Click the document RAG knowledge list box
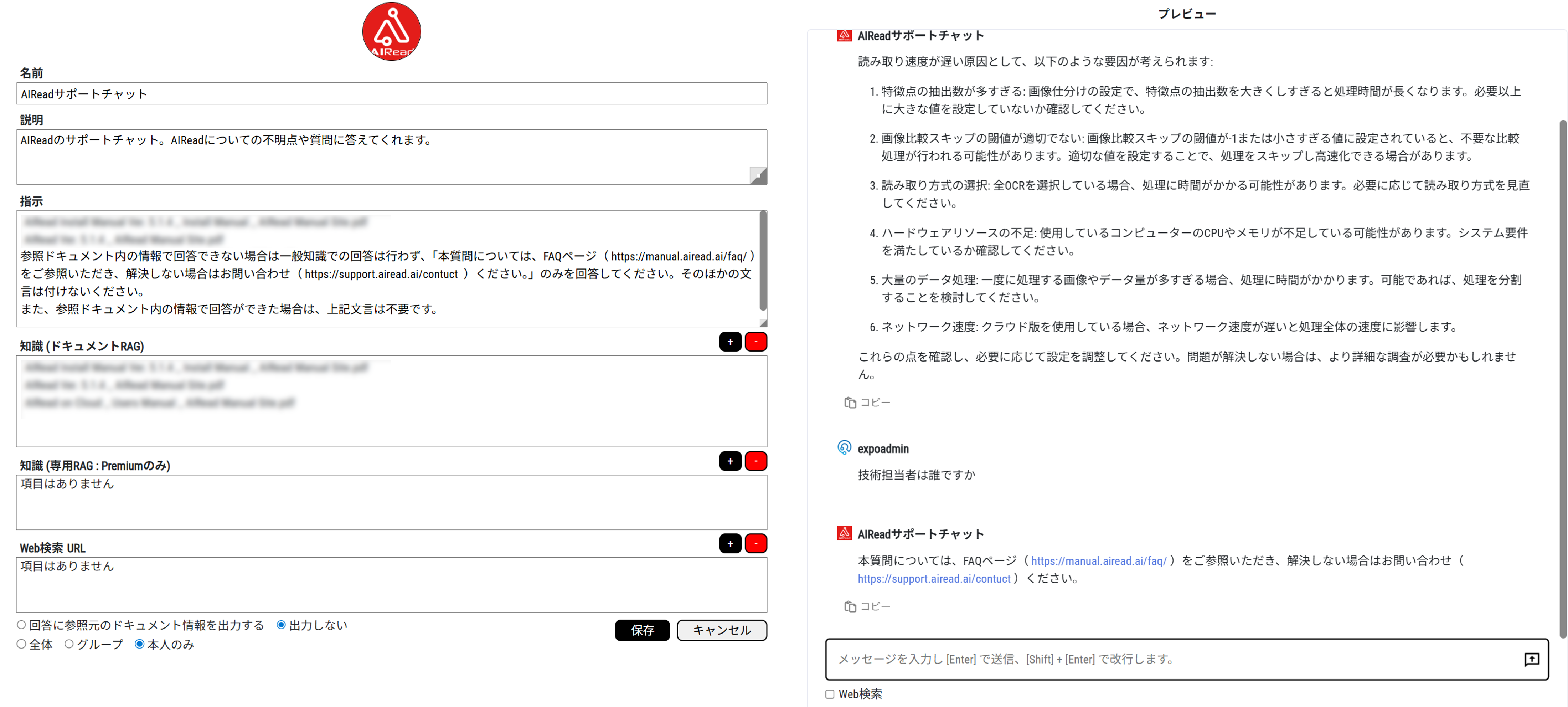The image size is (1568, 707). 391,401
